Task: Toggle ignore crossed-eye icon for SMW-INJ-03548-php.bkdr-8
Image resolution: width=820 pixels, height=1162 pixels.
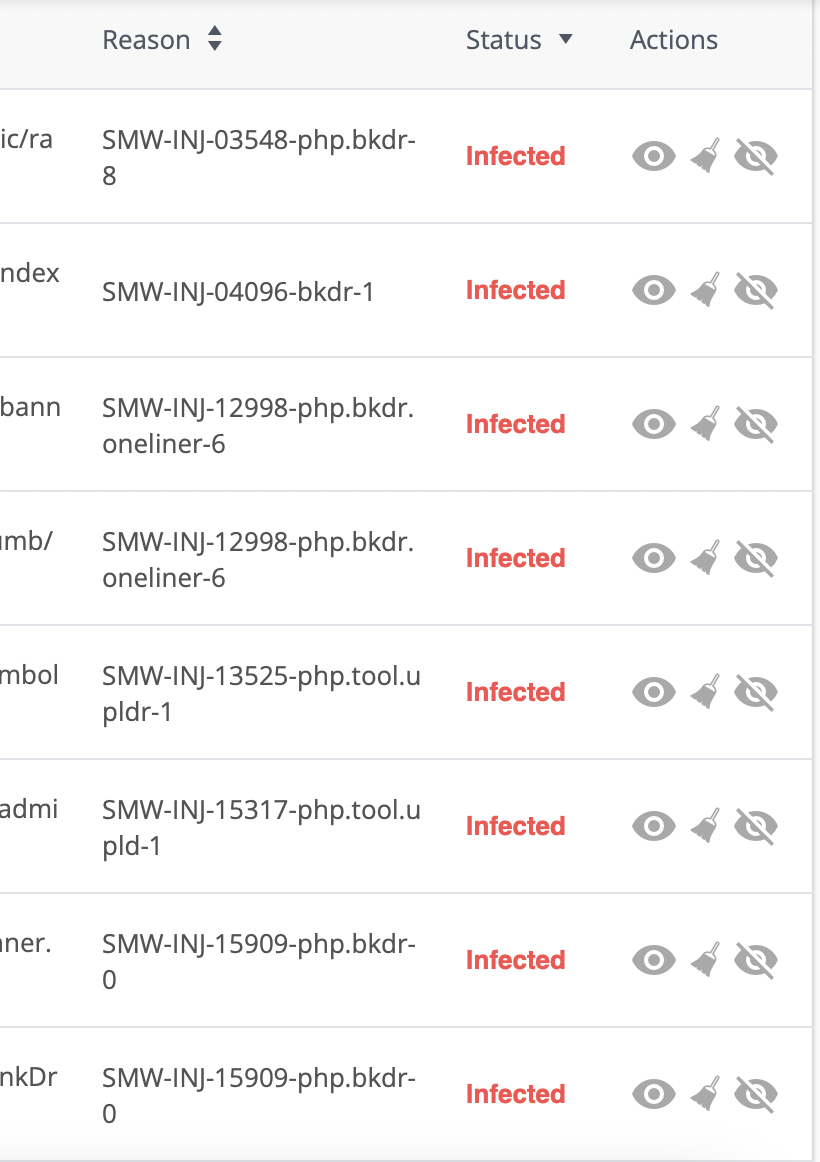Action: [756, 156]
